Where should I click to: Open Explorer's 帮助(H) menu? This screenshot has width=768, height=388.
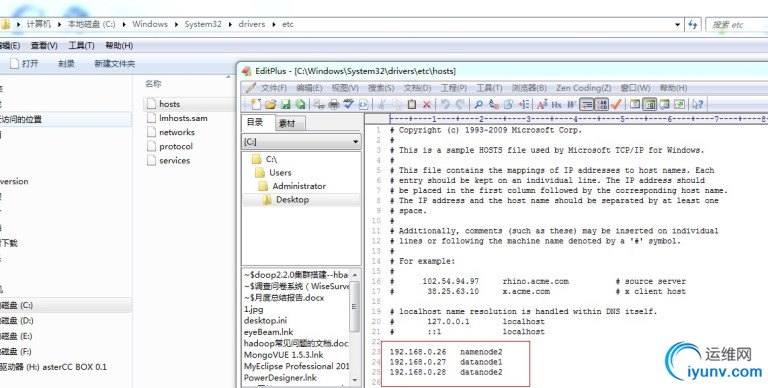(119, 46)
